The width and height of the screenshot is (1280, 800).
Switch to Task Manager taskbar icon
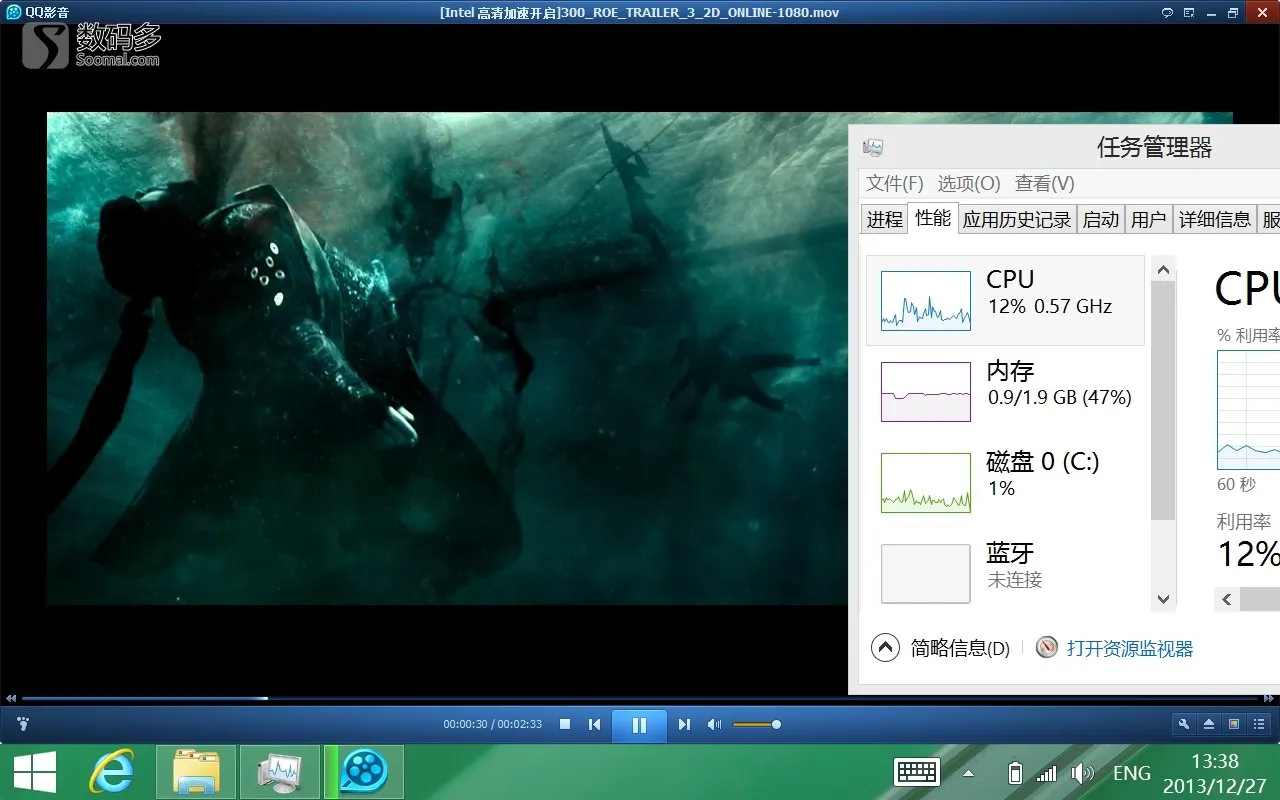pyautogui.click(x=279, y=772)
